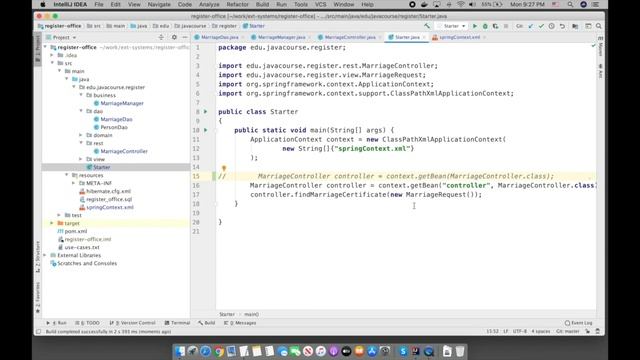
Task: Click the Apple menu icon
Action: (42, 4)
